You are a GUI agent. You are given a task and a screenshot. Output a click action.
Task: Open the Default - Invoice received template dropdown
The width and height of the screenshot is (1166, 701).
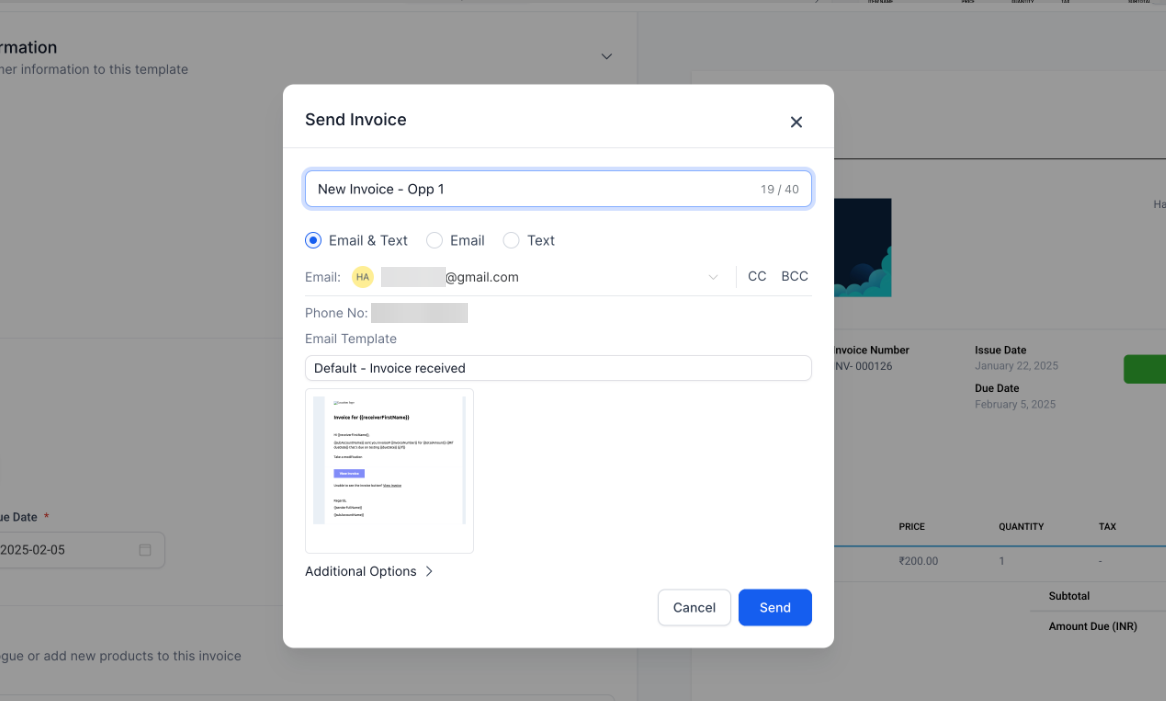tap(558, 368)
